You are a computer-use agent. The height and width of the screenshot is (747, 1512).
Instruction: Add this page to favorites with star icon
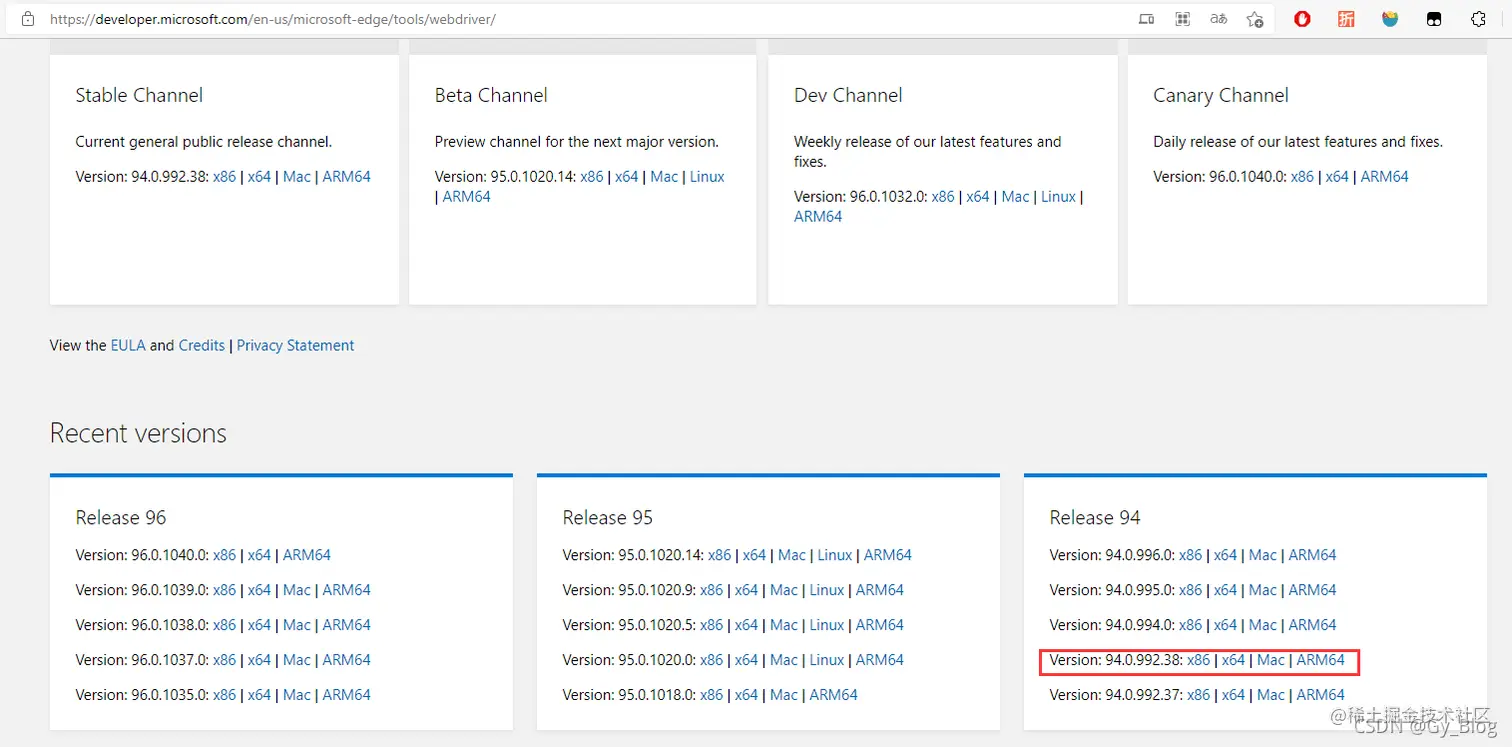[1255, 19]
